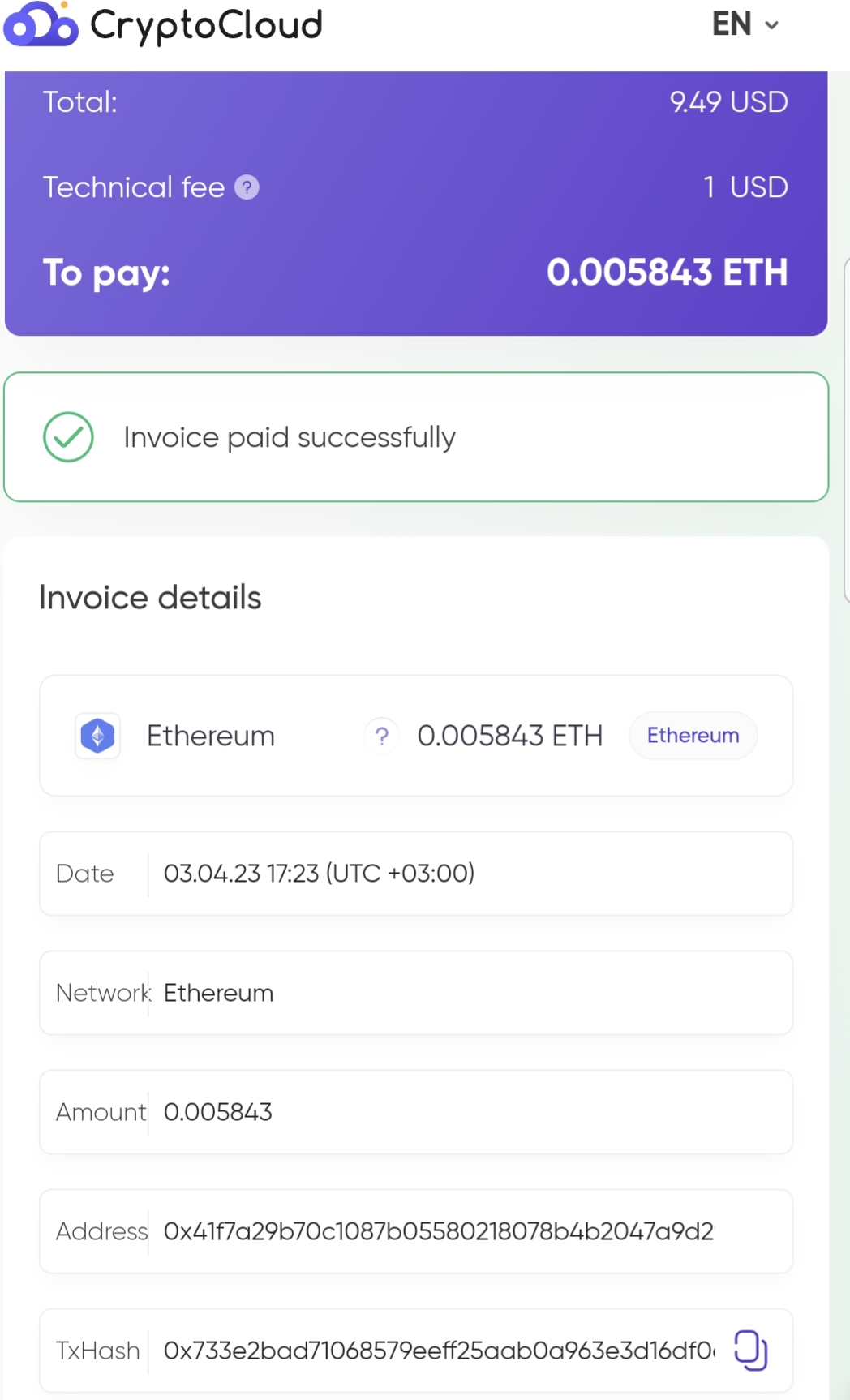850x1400 pixels.
Task: Click the TxHash value field
Action: point(440,1351)
